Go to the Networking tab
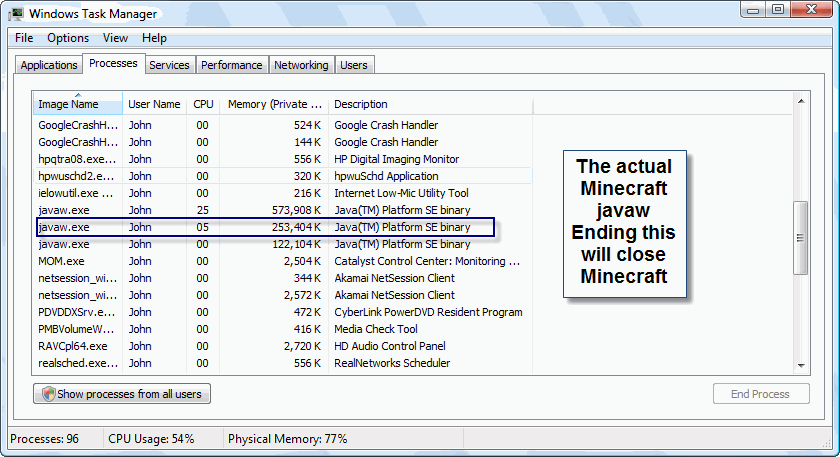840x457 pixels. pyautogui.click(x=301, y=65)
